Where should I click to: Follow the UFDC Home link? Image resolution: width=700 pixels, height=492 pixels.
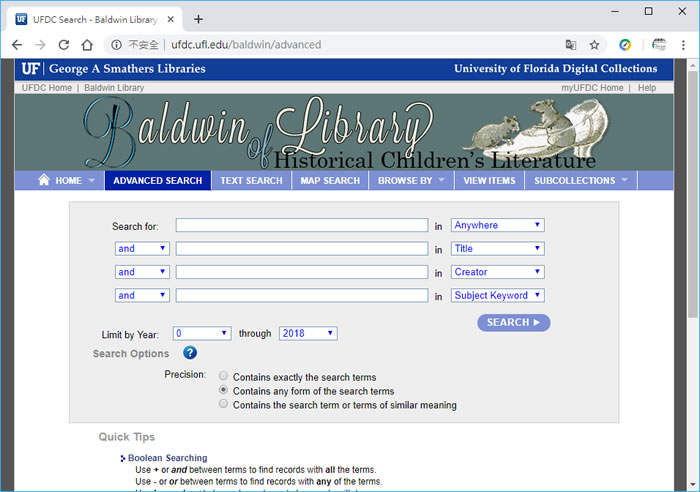(x=46, y=88)
